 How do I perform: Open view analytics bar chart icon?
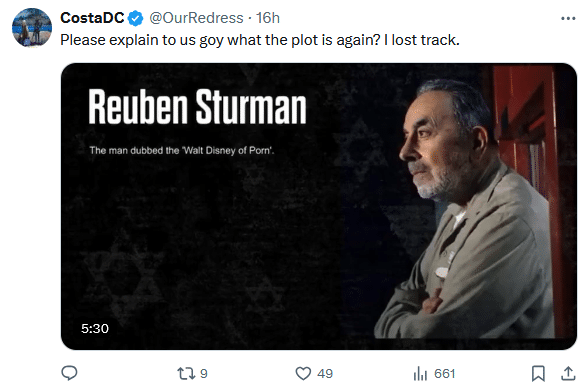[420, 373]
